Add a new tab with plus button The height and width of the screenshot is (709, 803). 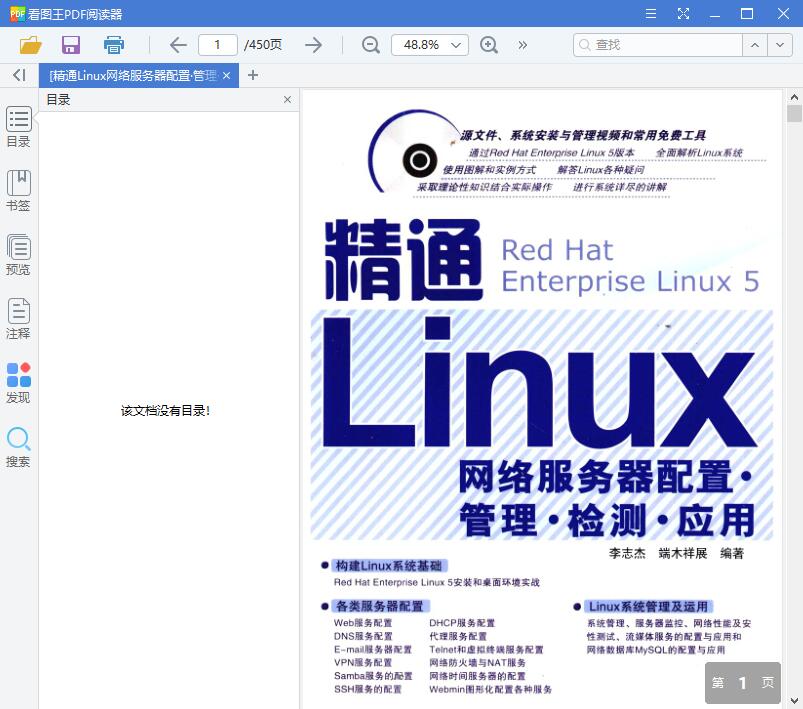coord(252,75)
